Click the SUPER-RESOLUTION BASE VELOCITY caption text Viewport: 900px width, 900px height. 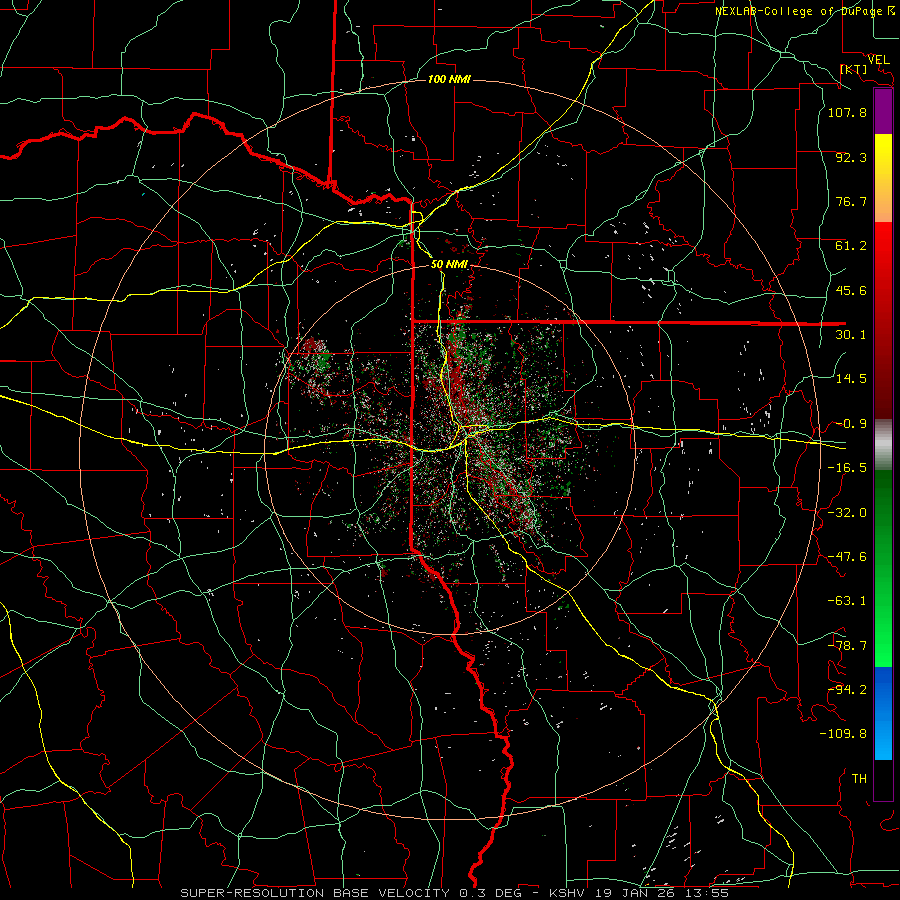pos(315,893)
